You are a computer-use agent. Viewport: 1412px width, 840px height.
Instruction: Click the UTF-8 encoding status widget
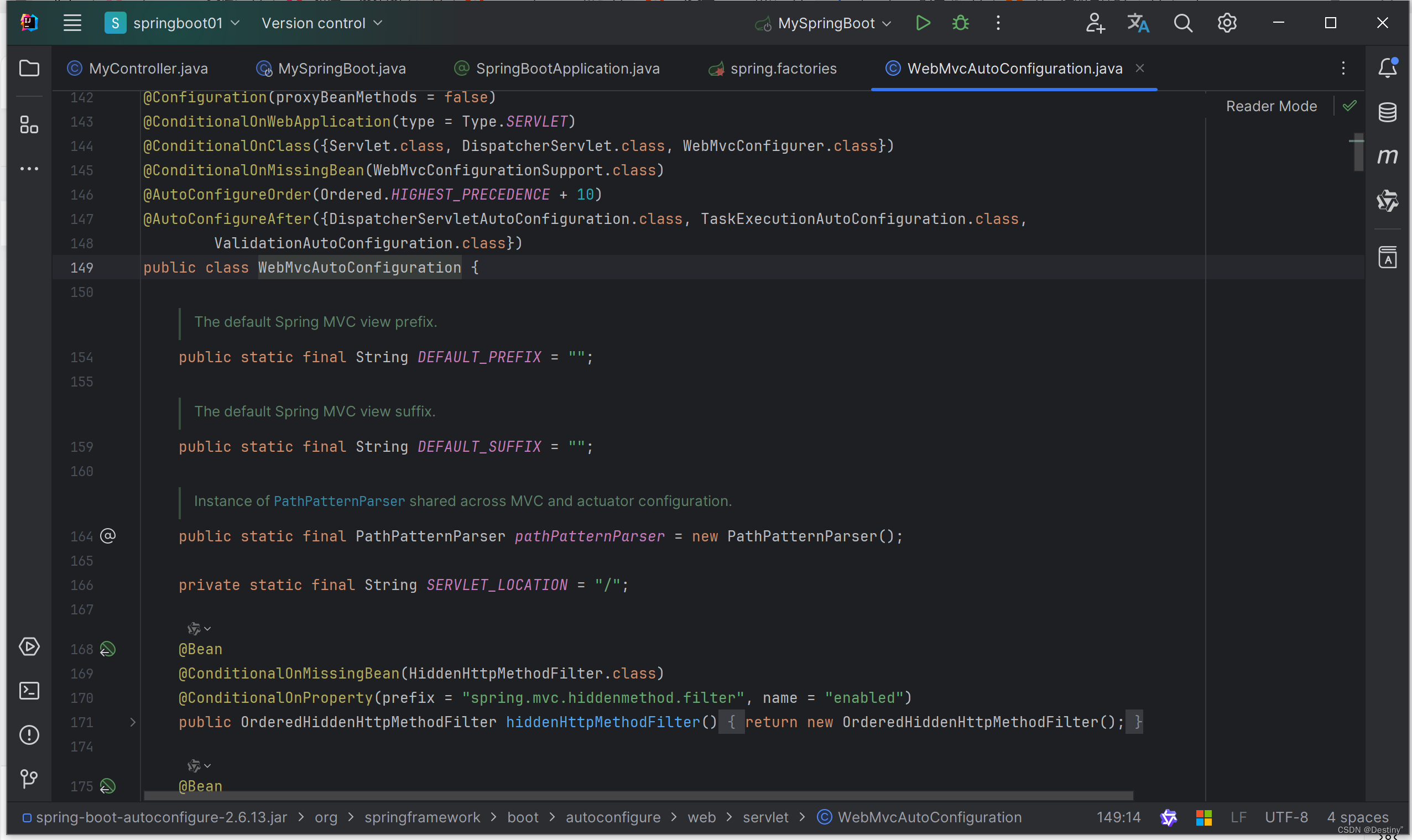1286,817
